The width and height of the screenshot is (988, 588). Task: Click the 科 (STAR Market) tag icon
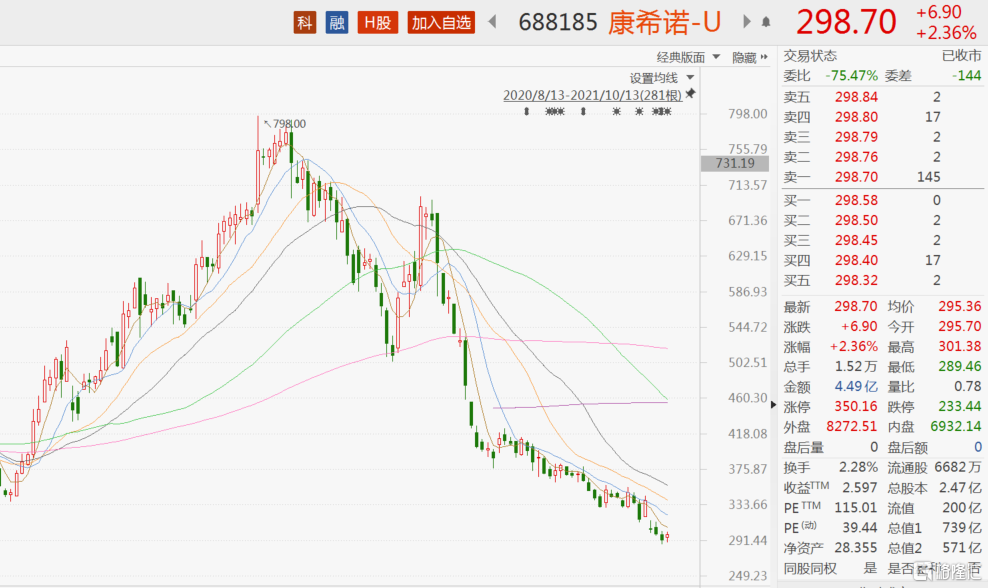pyautogui.click(x=304, y=22)
